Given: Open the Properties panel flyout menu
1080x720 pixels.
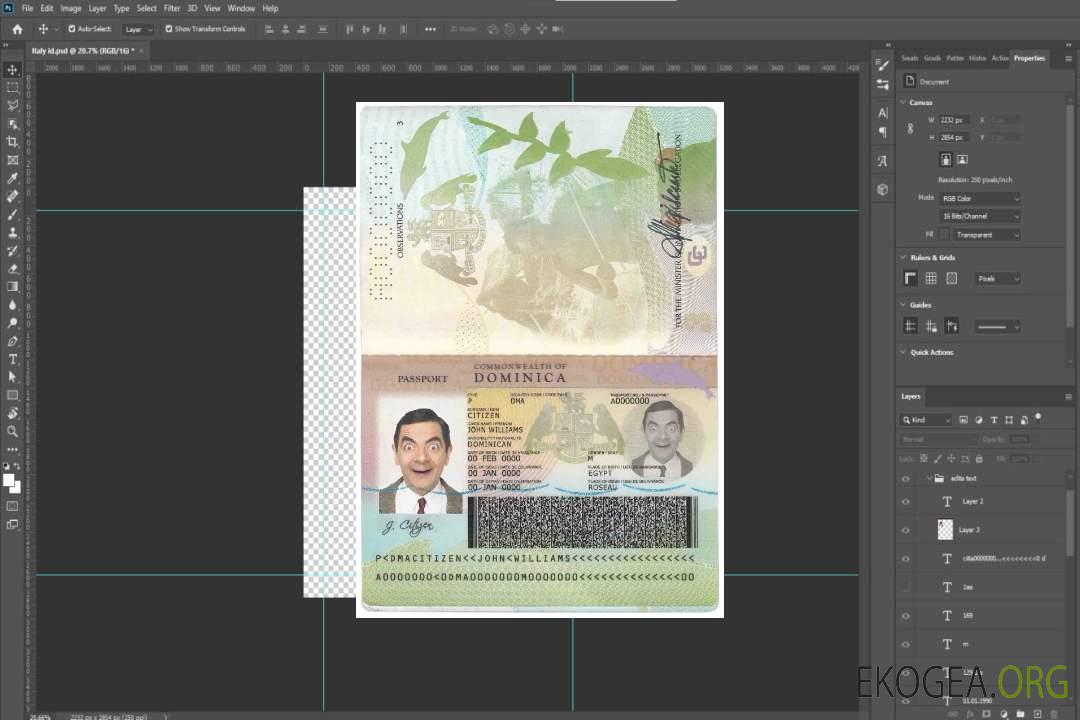Looking at the screenshot, I should tap(1068, 59).
